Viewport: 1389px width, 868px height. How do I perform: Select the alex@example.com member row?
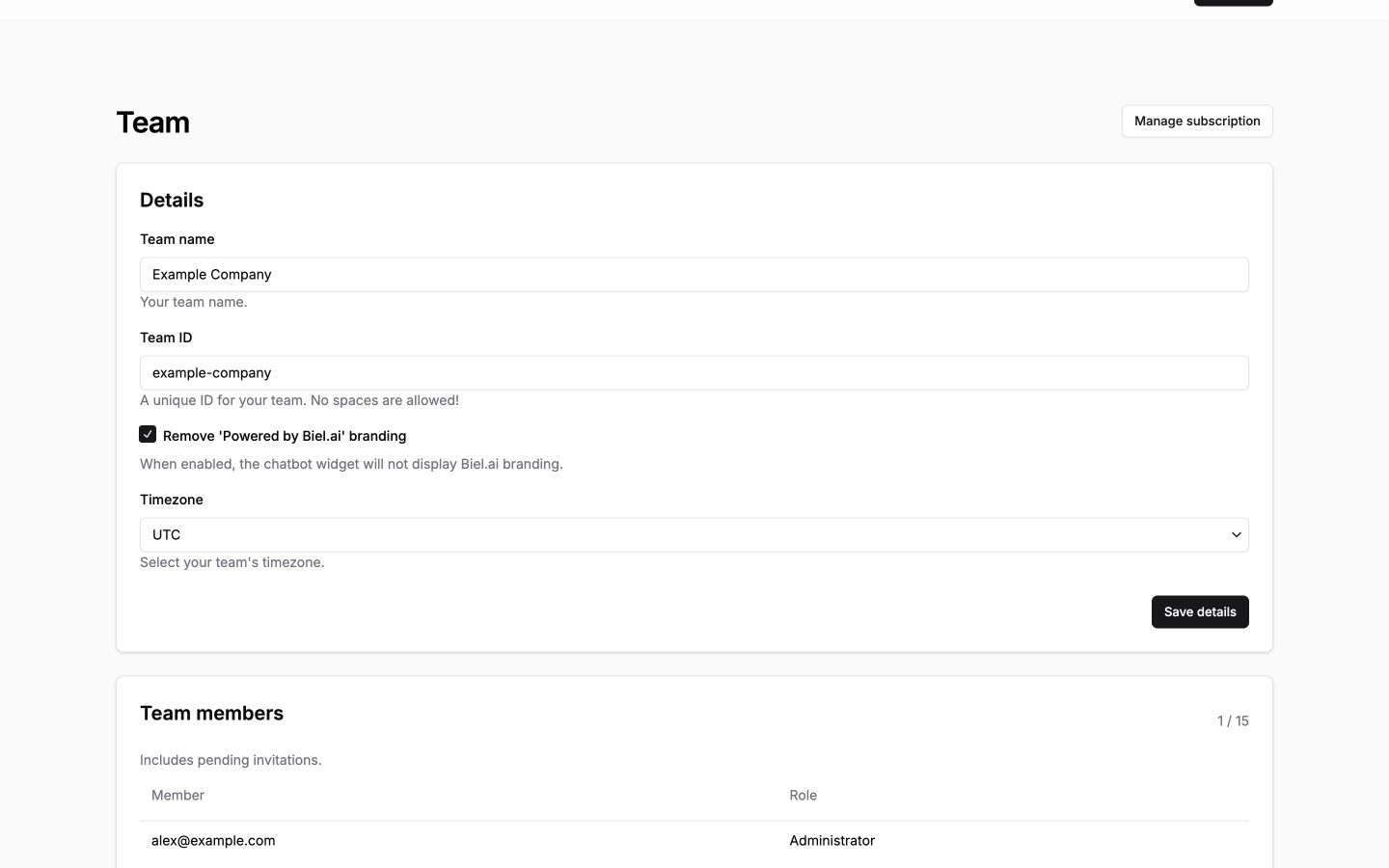(x=694, y=841)
